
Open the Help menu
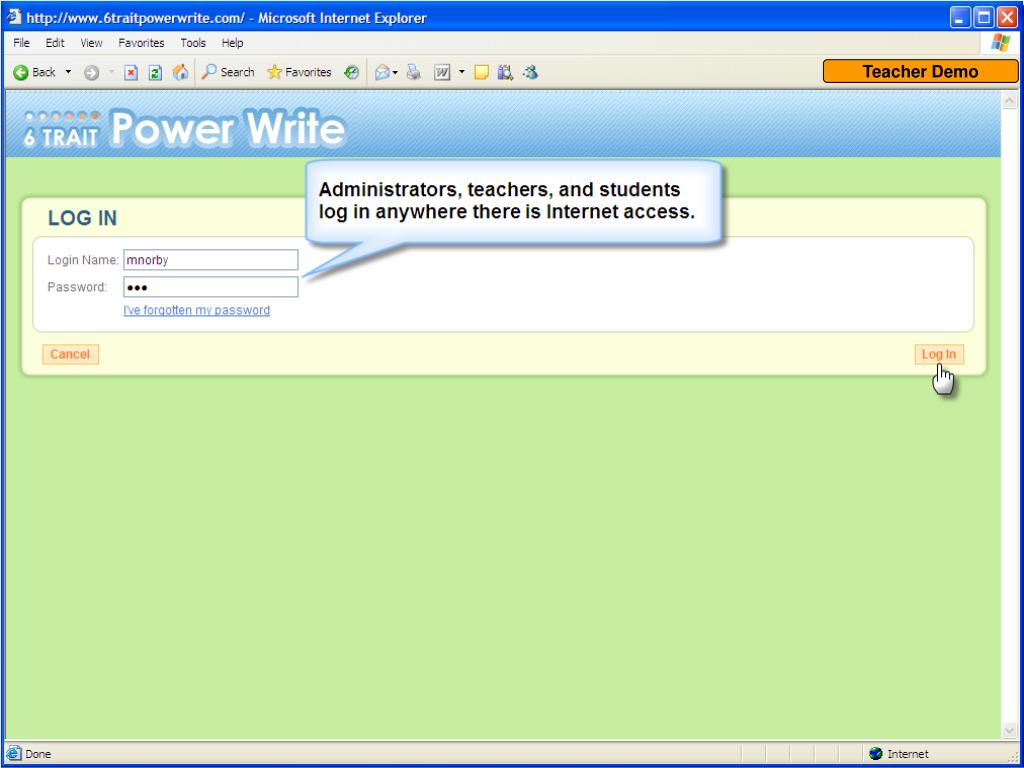pyautogui.click(x=232, y=43)
